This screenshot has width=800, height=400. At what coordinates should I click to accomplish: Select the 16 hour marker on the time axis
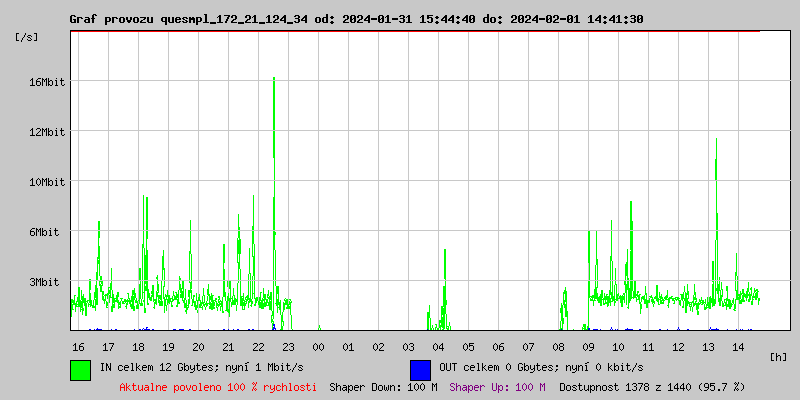[x=78, y=346]
